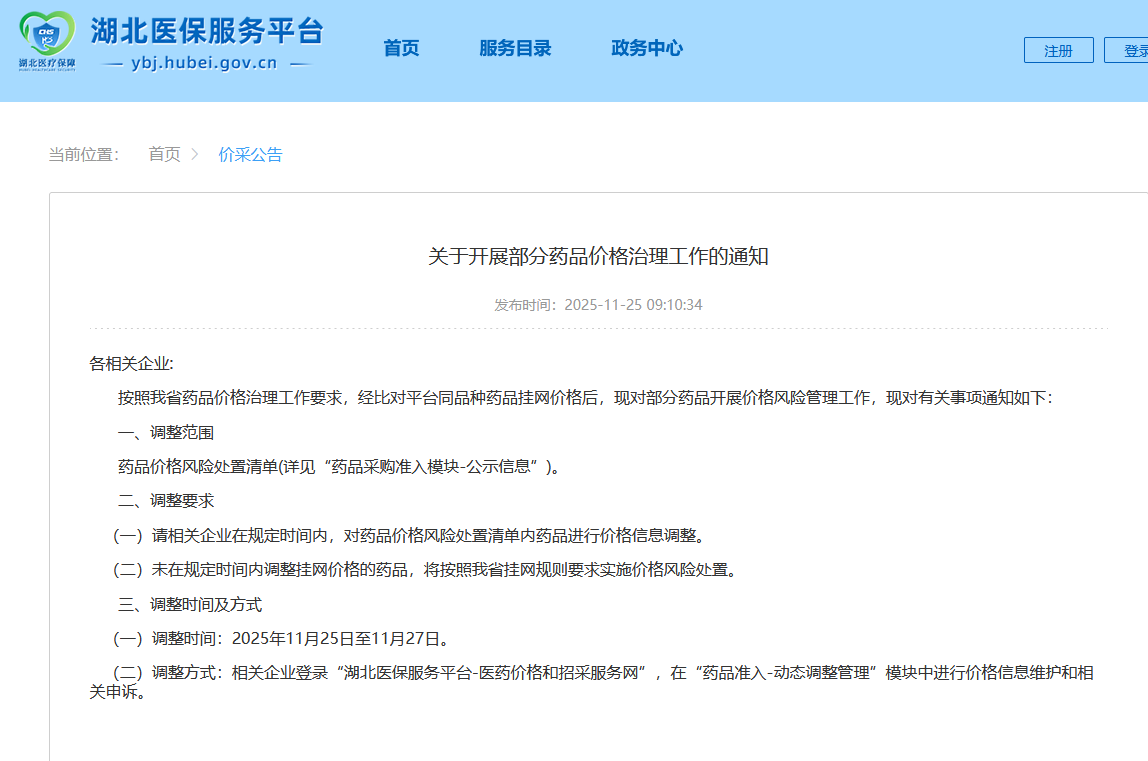This screenshot has height=761, width=1148.
Task: Click the 发布时间 2025-11-25 timestamp
Action: click(x=598, y=304)
